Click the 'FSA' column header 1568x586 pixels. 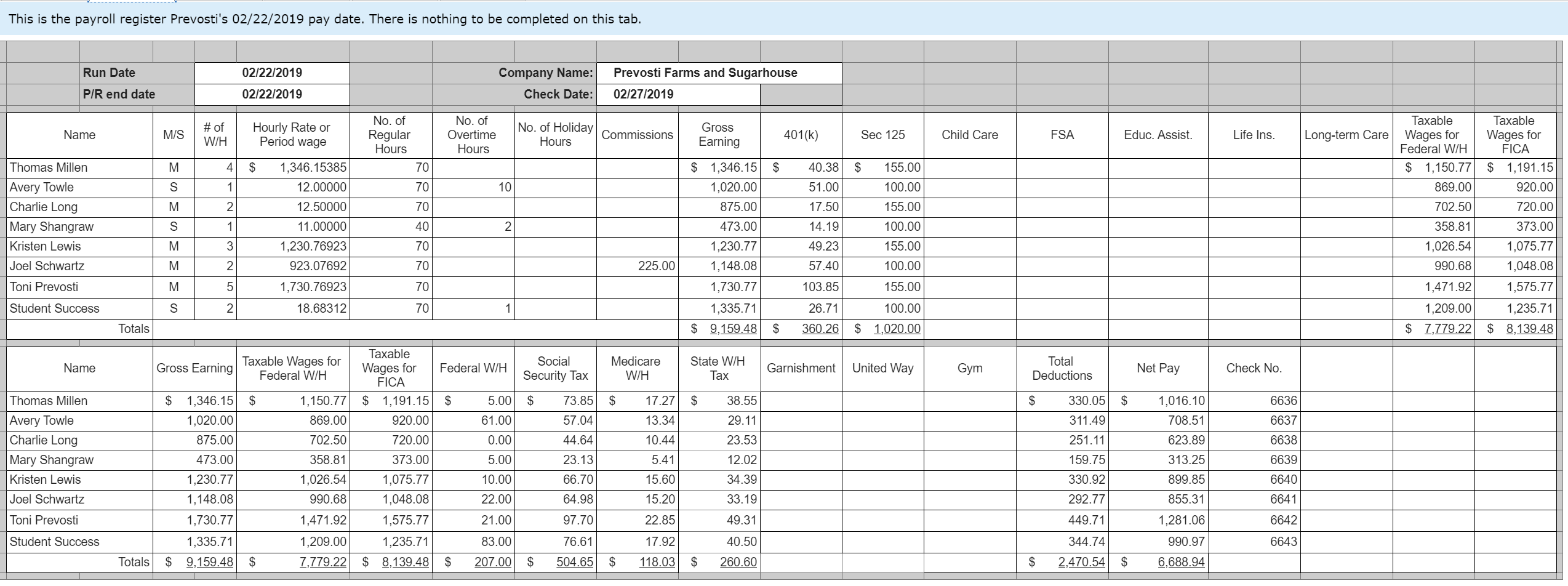(x=1062, y=135)
